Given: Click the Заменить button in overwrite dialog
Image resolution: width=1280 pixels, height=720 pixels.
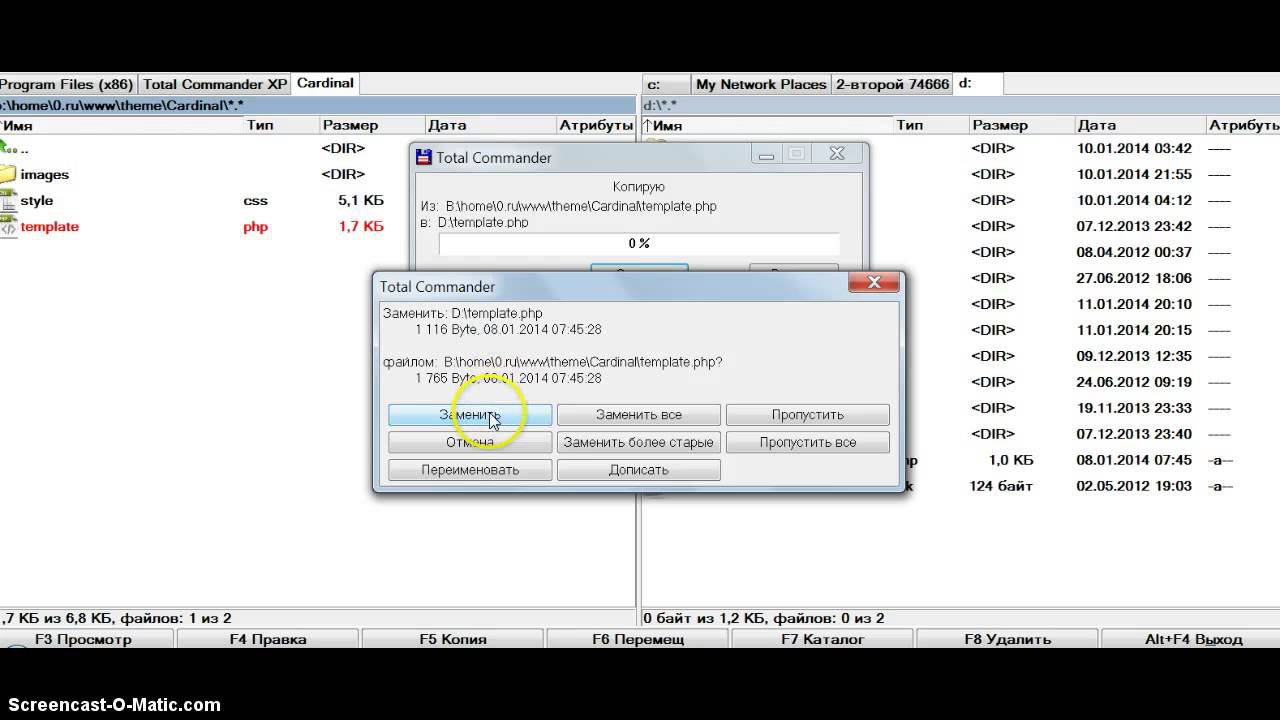Looking at the screenshot, I should coord(470,414).
